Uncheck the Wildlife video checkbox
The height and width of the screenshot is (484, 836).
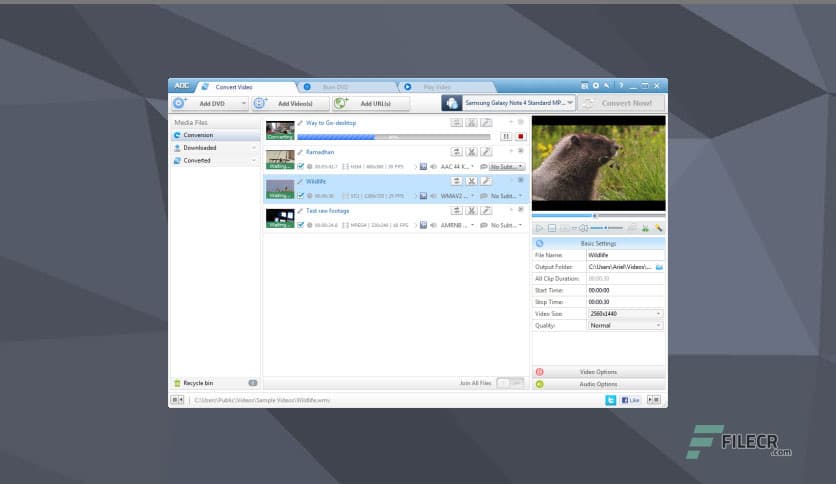coord(301,196)
